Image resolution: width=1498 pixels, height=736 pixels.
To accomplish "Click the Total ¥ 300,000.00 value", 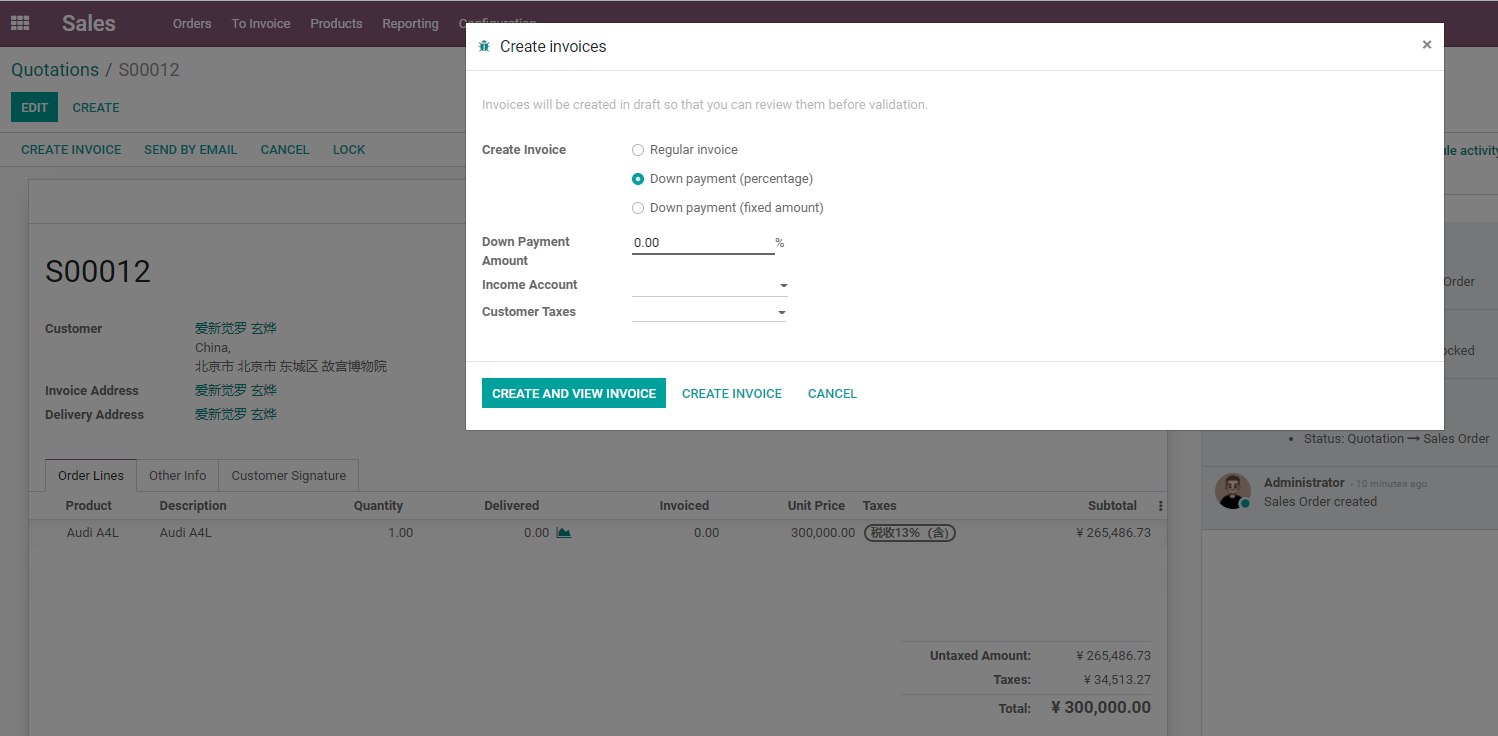I will pyautogui.click(x=1101, y=707).
